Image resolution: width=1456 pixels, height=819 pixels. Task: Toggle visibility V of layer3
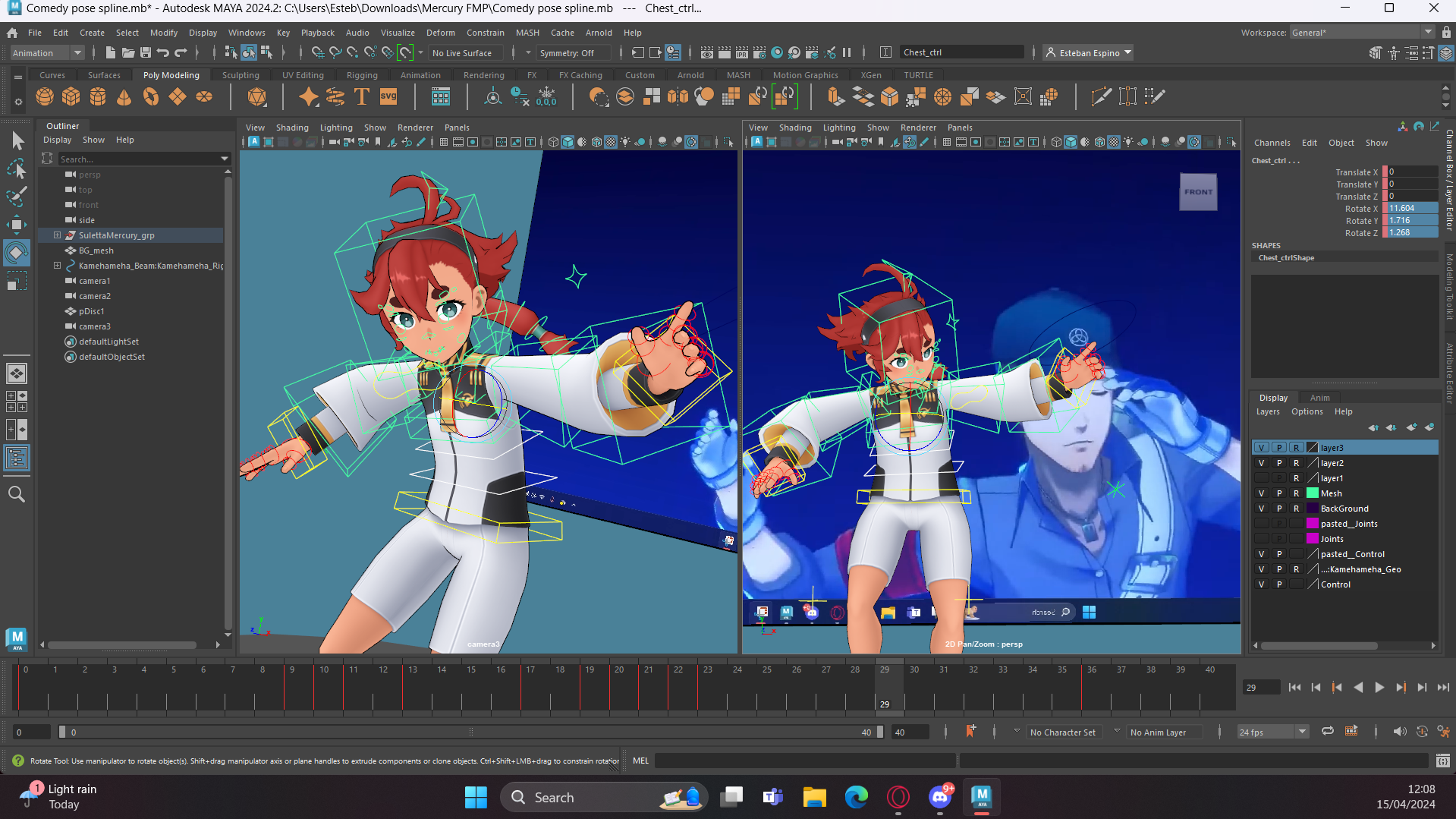pyautogui.click(x=1261, y=448)
